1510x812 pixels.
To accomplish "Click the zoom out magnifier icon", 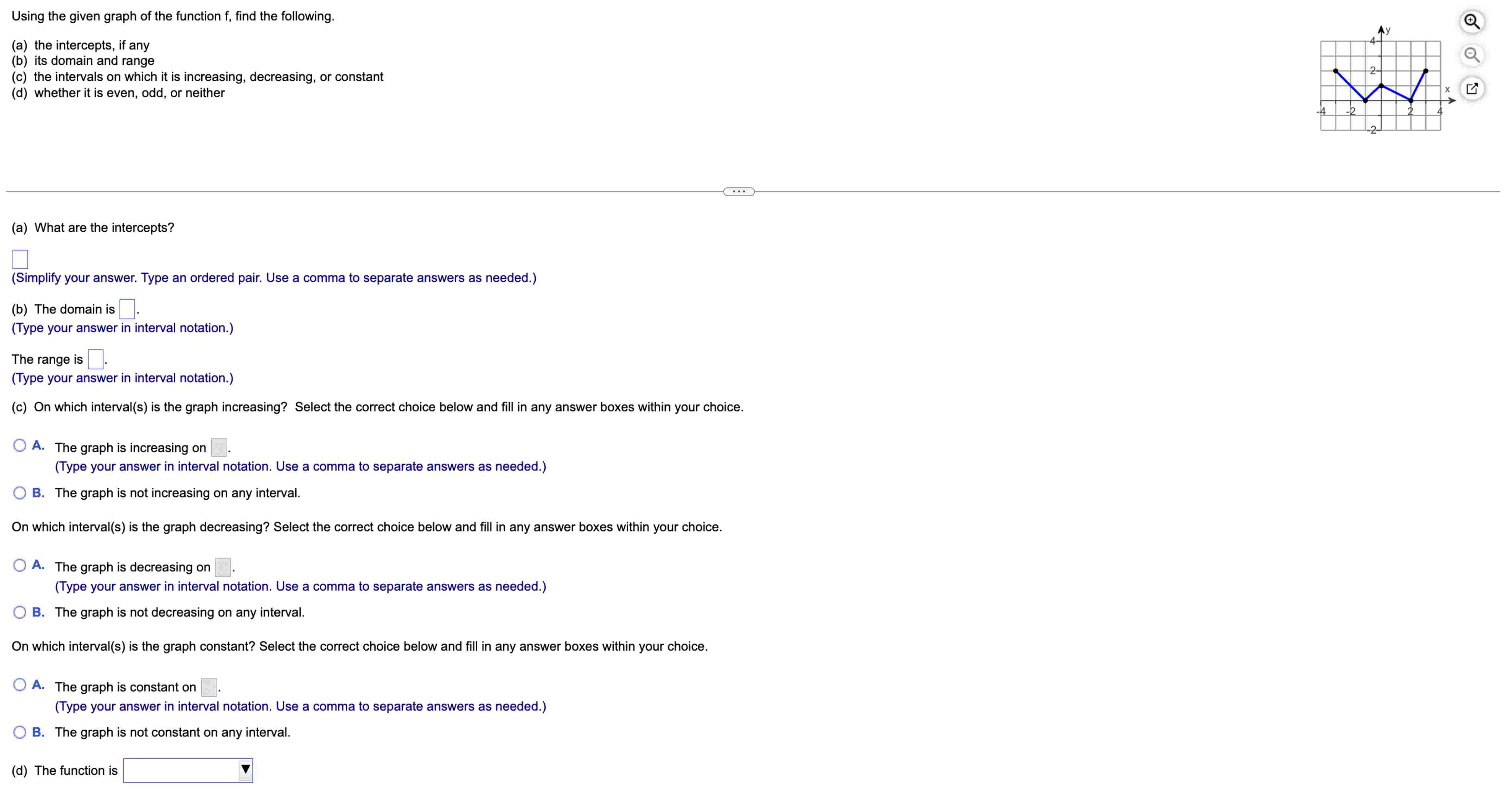I will 1471,55.
